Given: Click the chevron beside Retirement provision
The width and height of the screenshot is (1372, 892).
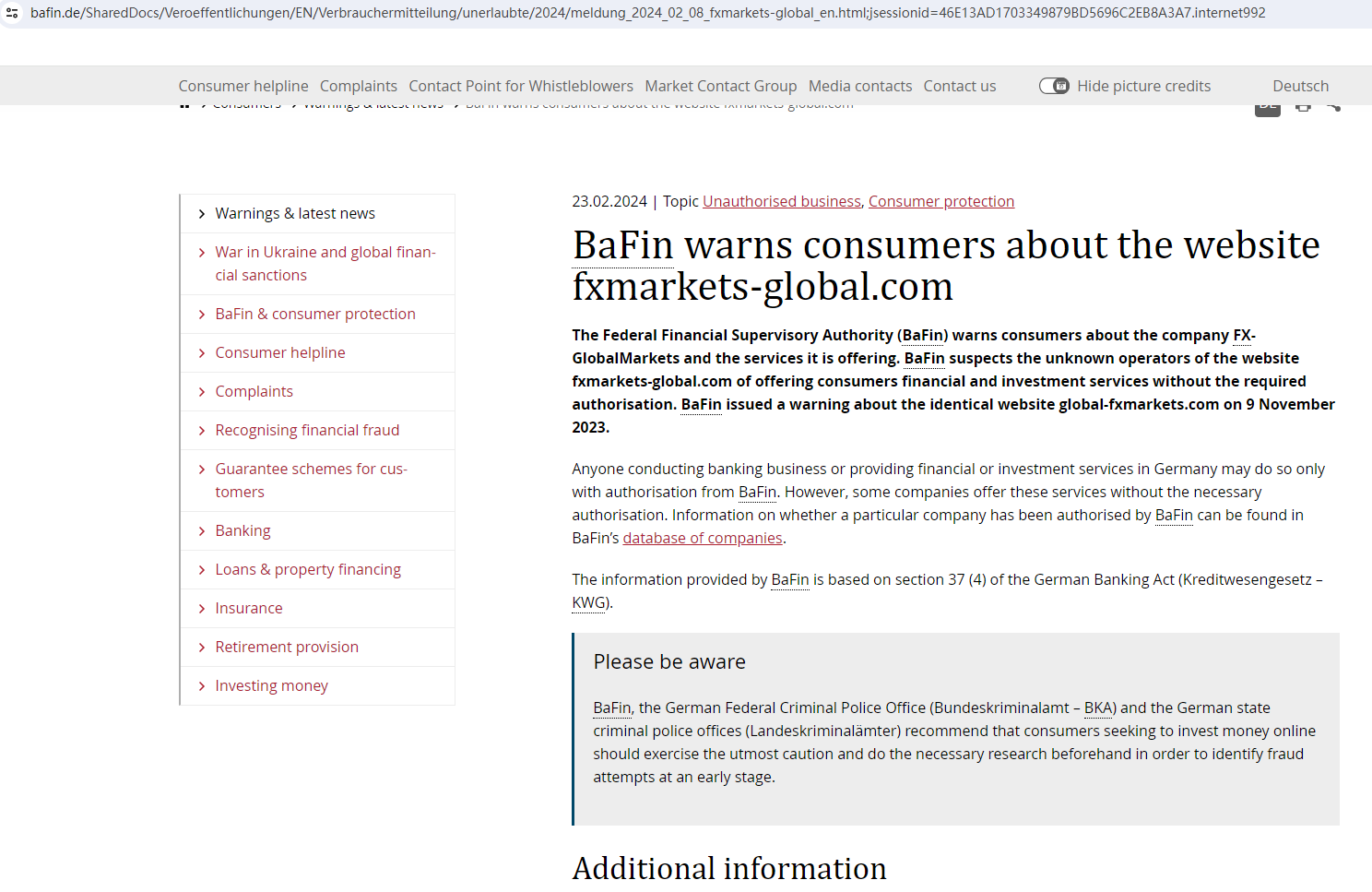Looking at the screenshot, I should (x=202, y=648).
